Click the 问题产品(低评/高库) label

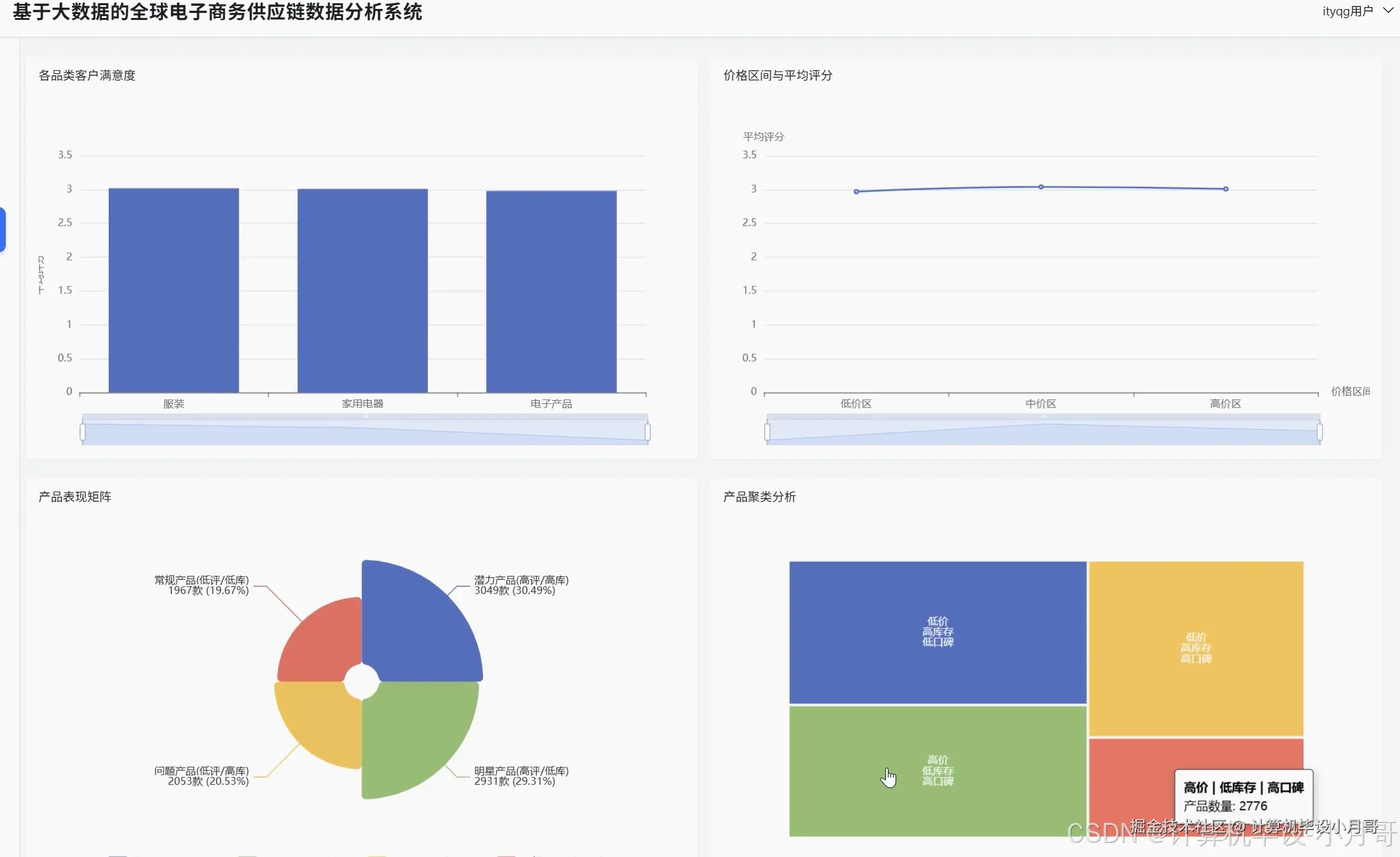click(x=201, y=776)
